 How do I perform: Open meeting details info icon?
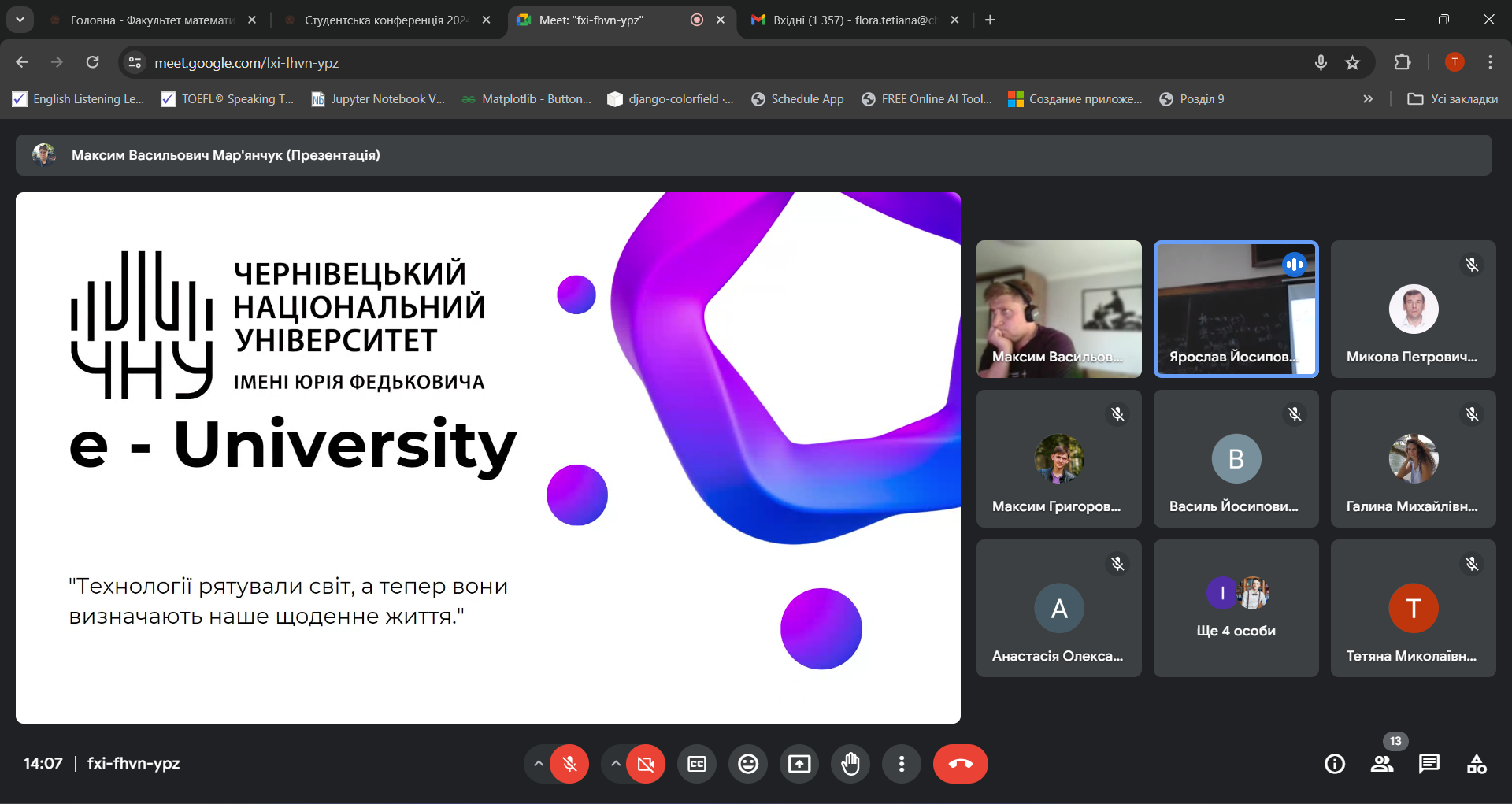coord(1335,764)
